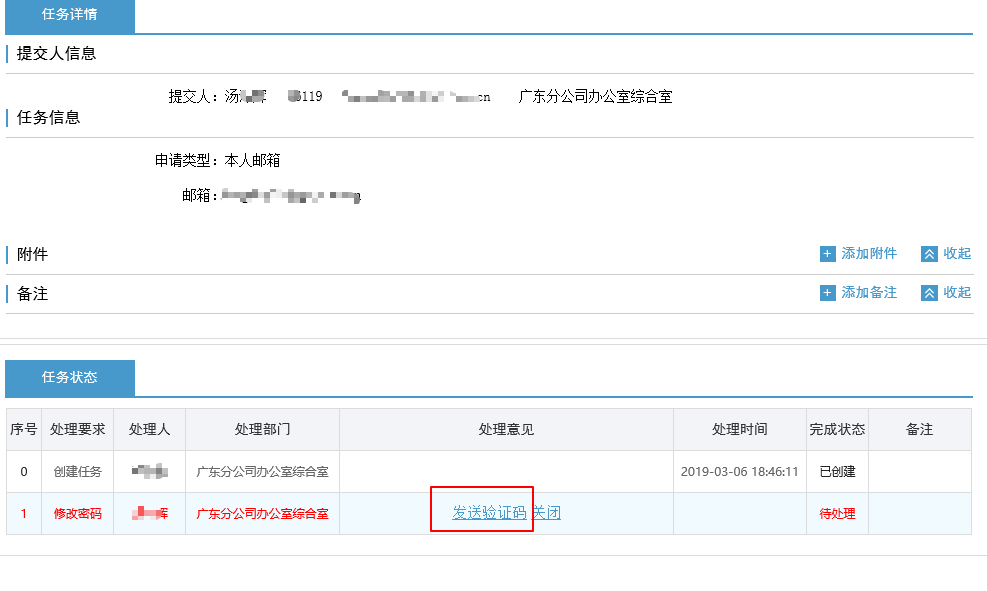Open the 任务详情 tab
The height and width of the screenshot is (591, 987).
coord(70,16)
